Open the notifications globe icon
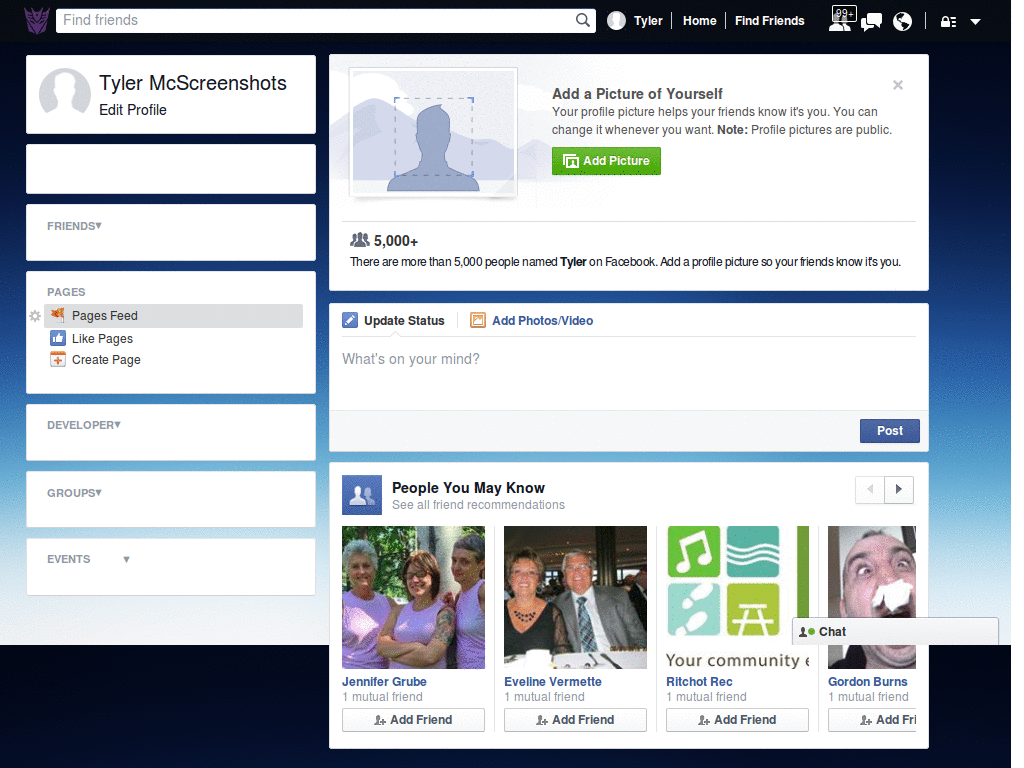Screen dimensions: 1024x768 point(903,22)
